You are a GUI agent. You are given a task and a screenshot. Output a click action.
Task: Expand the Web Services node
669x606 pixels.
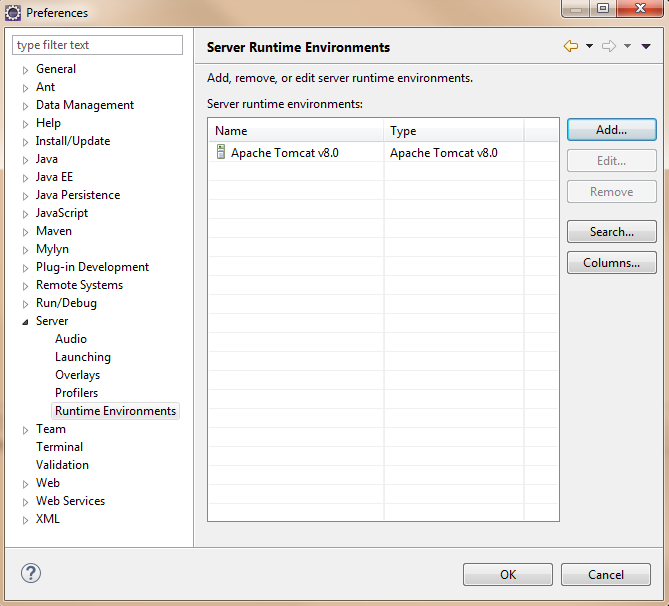[x=25, y=502]
